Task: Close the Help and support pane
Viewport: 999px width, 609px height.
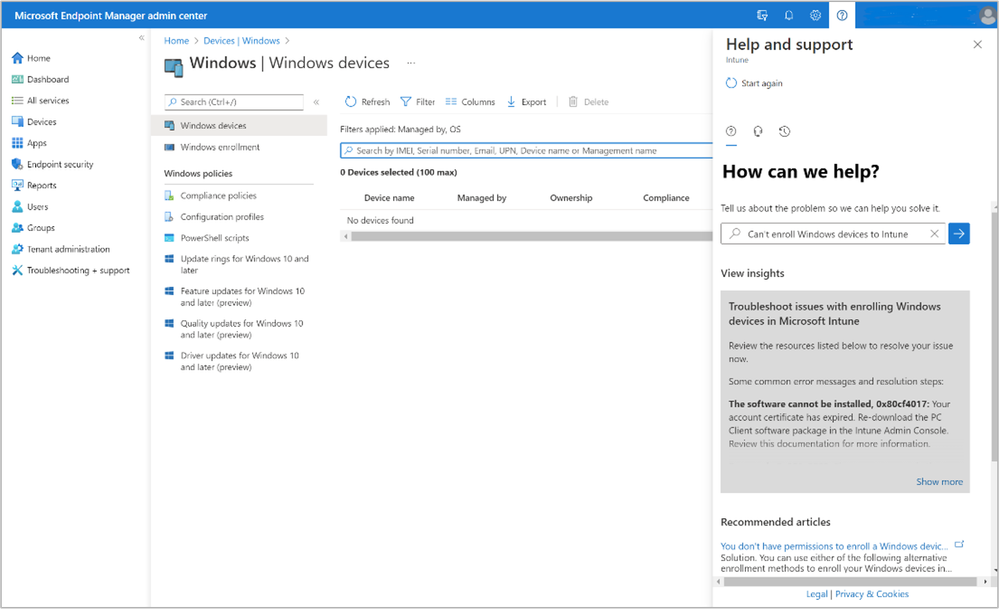Action: point(977,45)
